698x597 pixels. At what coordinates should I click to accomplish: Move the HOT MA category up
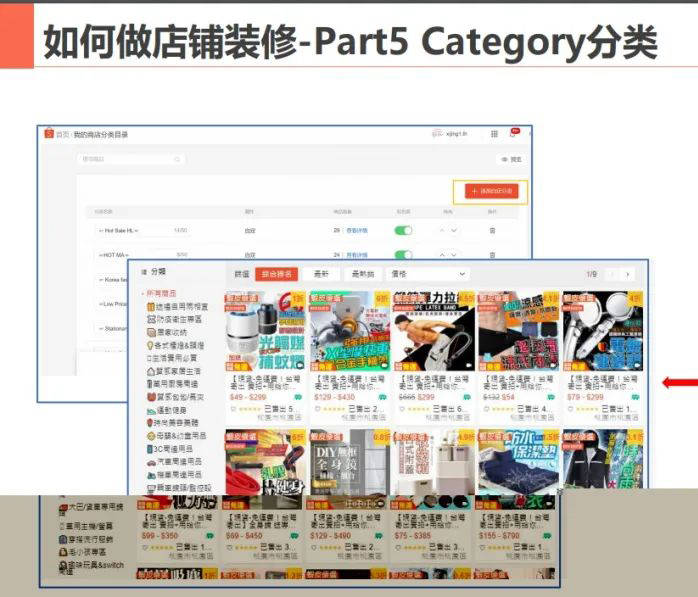pos(442,255)
